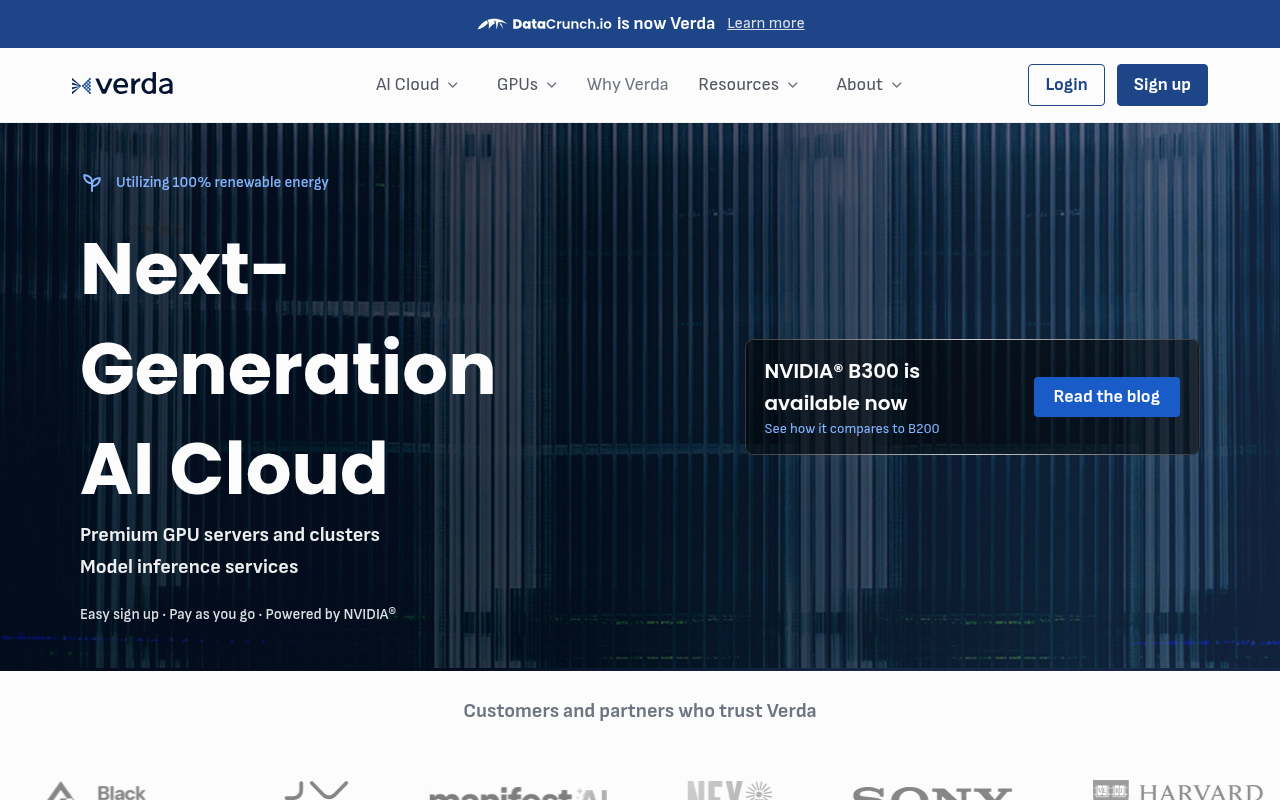Click the green leaf renewable energy icon
Viewport: 1280px width, 800px height.
click(x=92, y=182)
